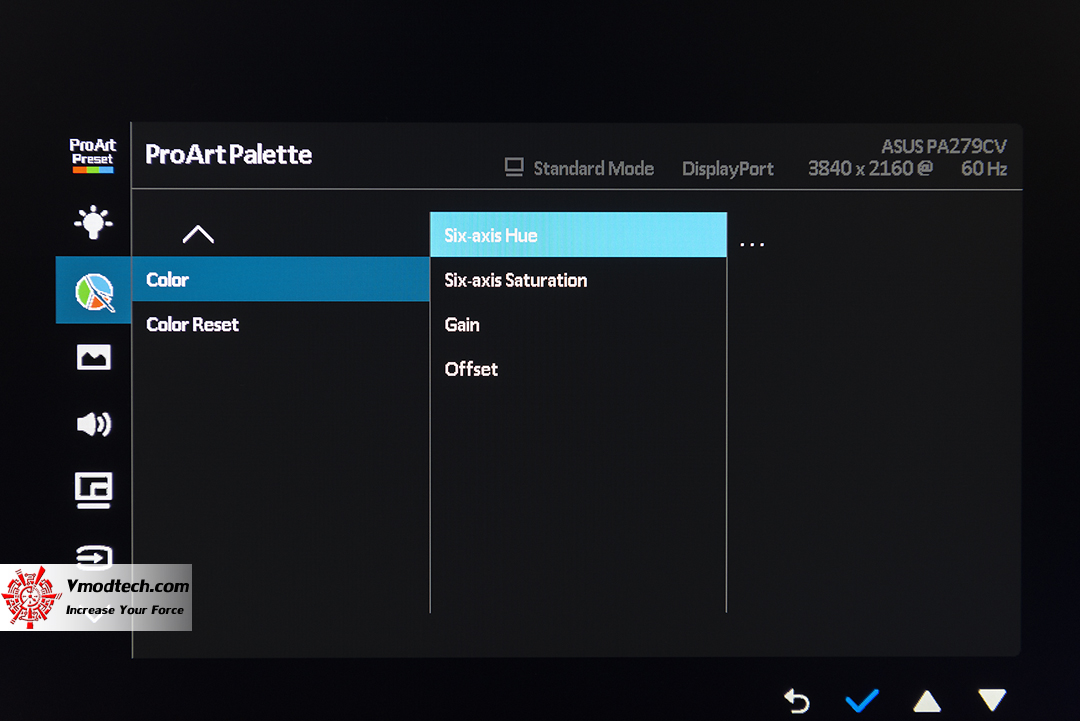The height and width of the screenshot is (721, 1080).
Task: Confirm selection with the blue checkmark
Action: 861,700
